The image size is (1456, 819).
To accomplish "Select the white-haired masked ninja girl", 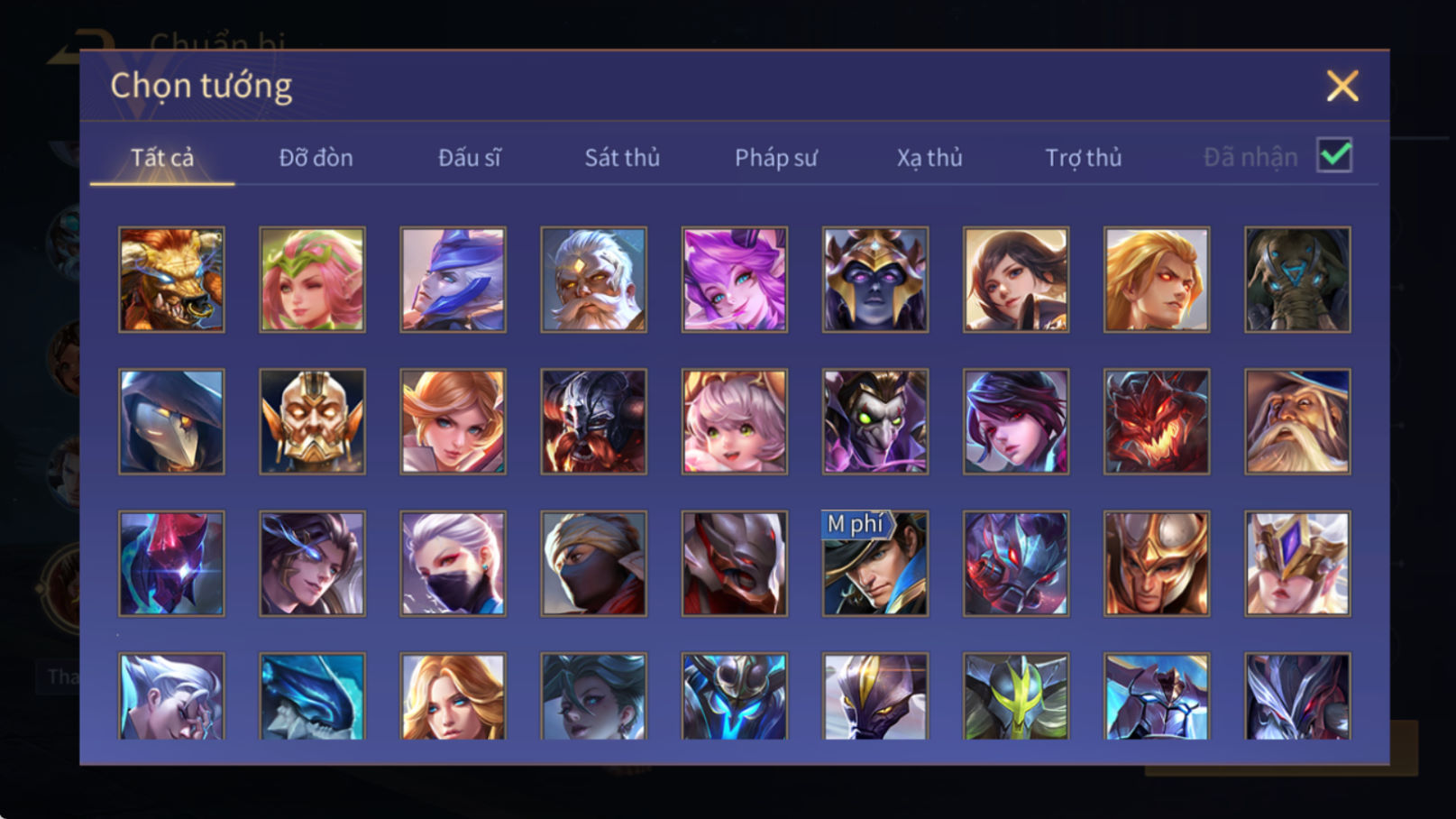I will pos(453,564).
